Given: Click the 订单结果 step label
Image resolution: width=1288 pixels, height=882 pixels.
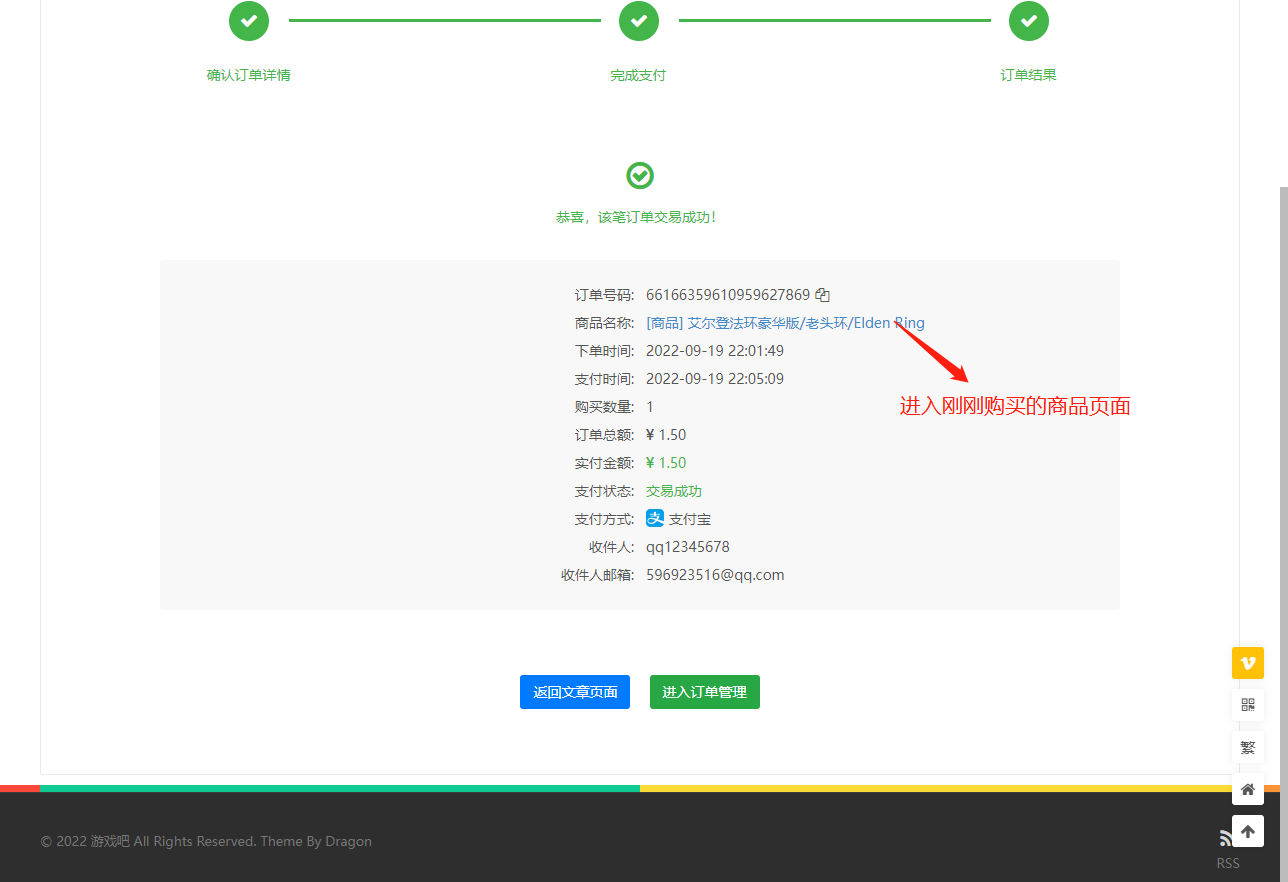Looking at the screenshot, I should (1029, 75).
